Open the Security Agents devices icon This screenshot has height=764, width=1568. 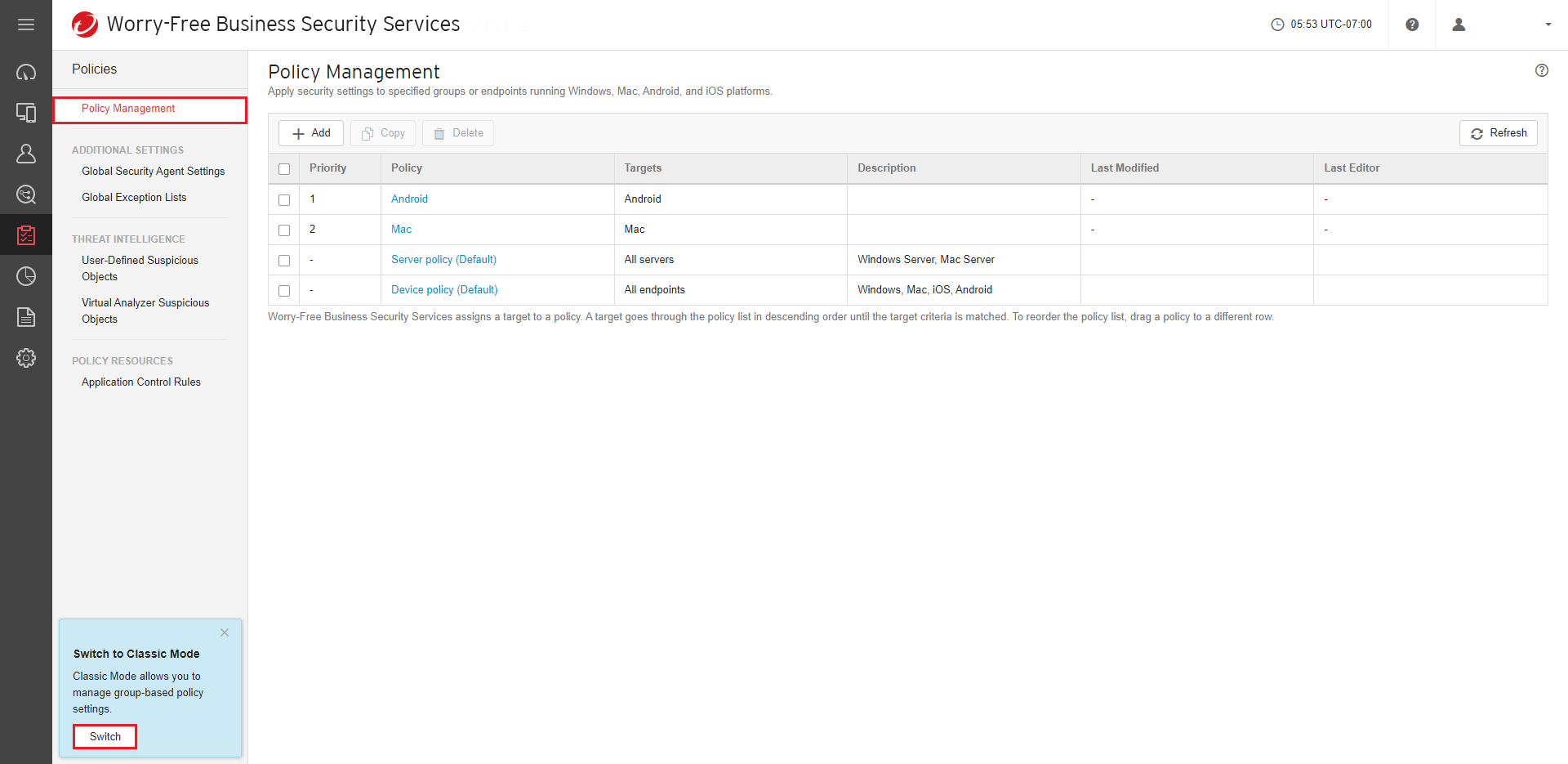pos(26,113)
